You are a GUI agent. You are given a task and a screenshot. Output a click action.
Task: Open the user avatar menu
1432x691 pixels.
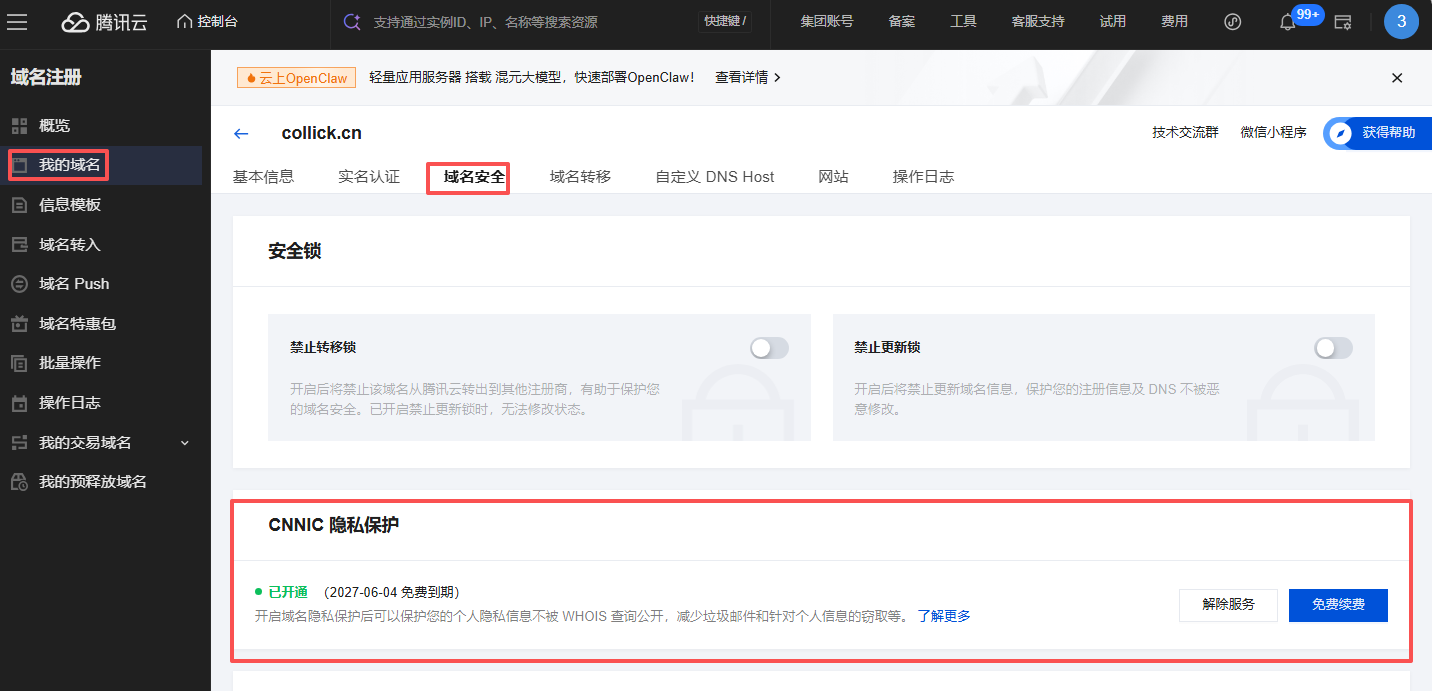coord(1401,22)
